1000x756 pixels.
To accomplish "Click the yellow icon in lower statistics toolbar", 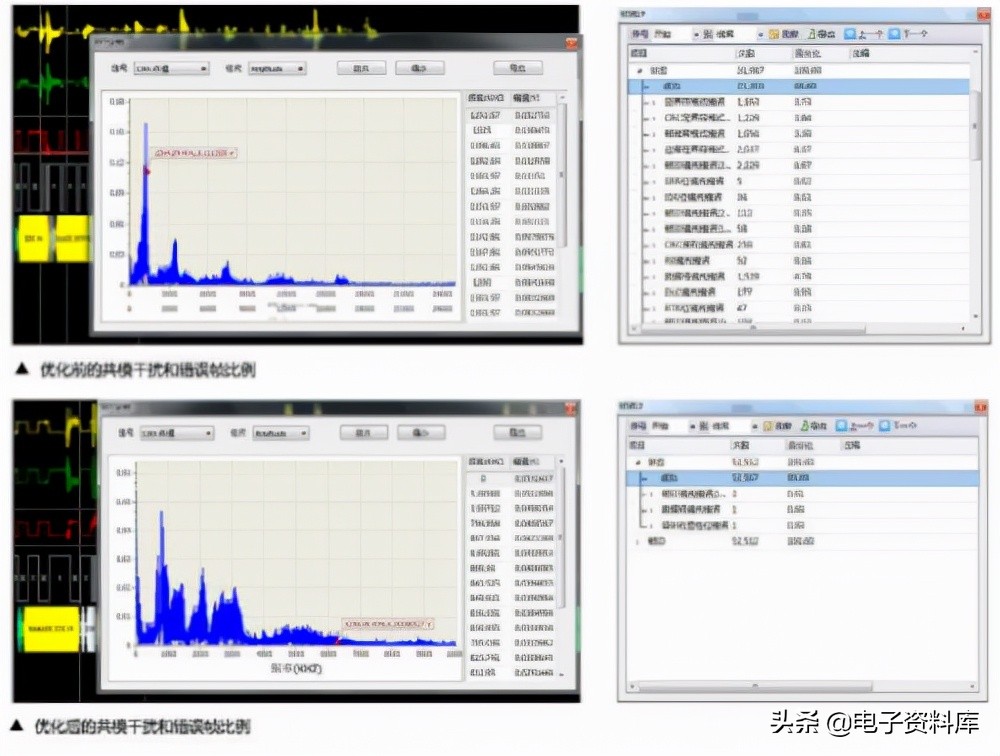I will coord(768,426).
